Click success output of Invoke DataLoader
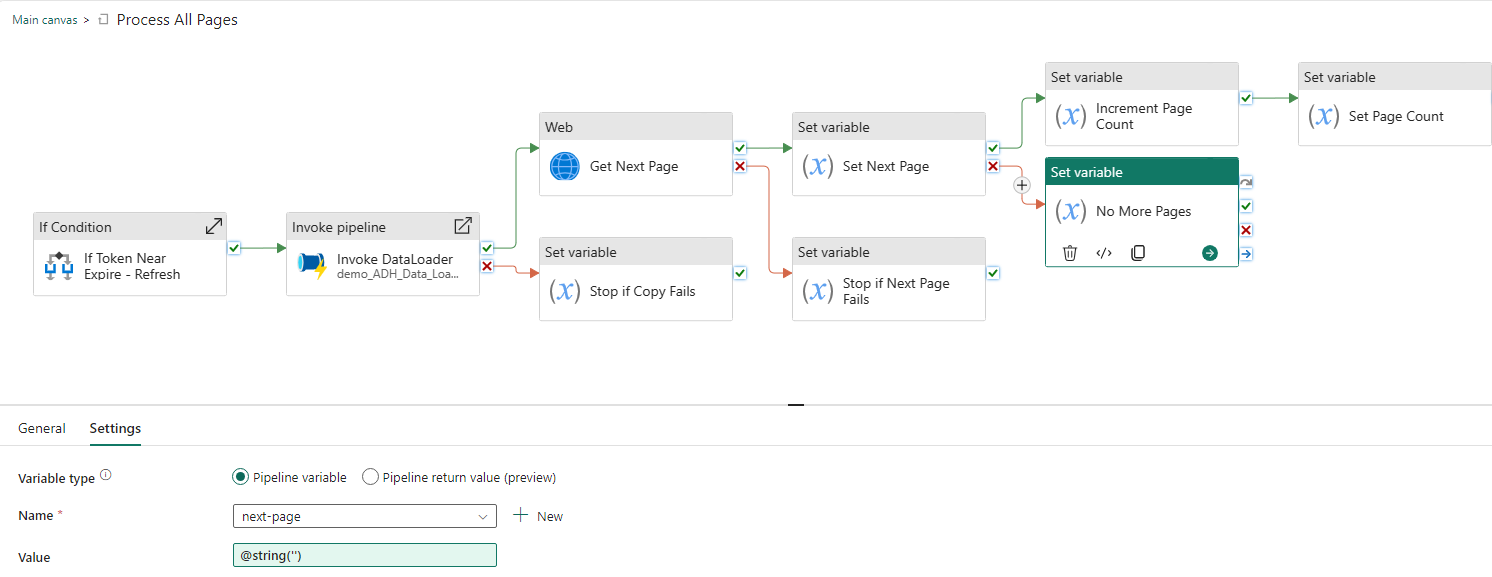This screenshot has height=577, width=1492. coord(487,248)
